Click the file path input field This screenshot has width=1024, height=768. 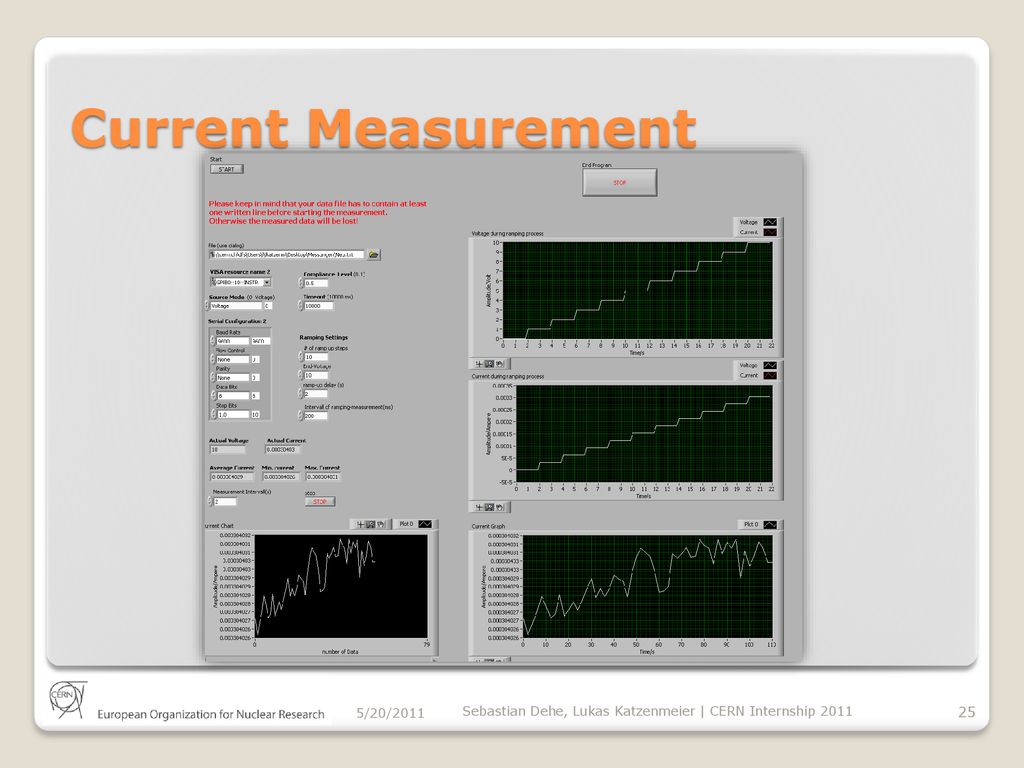point(286,254)
